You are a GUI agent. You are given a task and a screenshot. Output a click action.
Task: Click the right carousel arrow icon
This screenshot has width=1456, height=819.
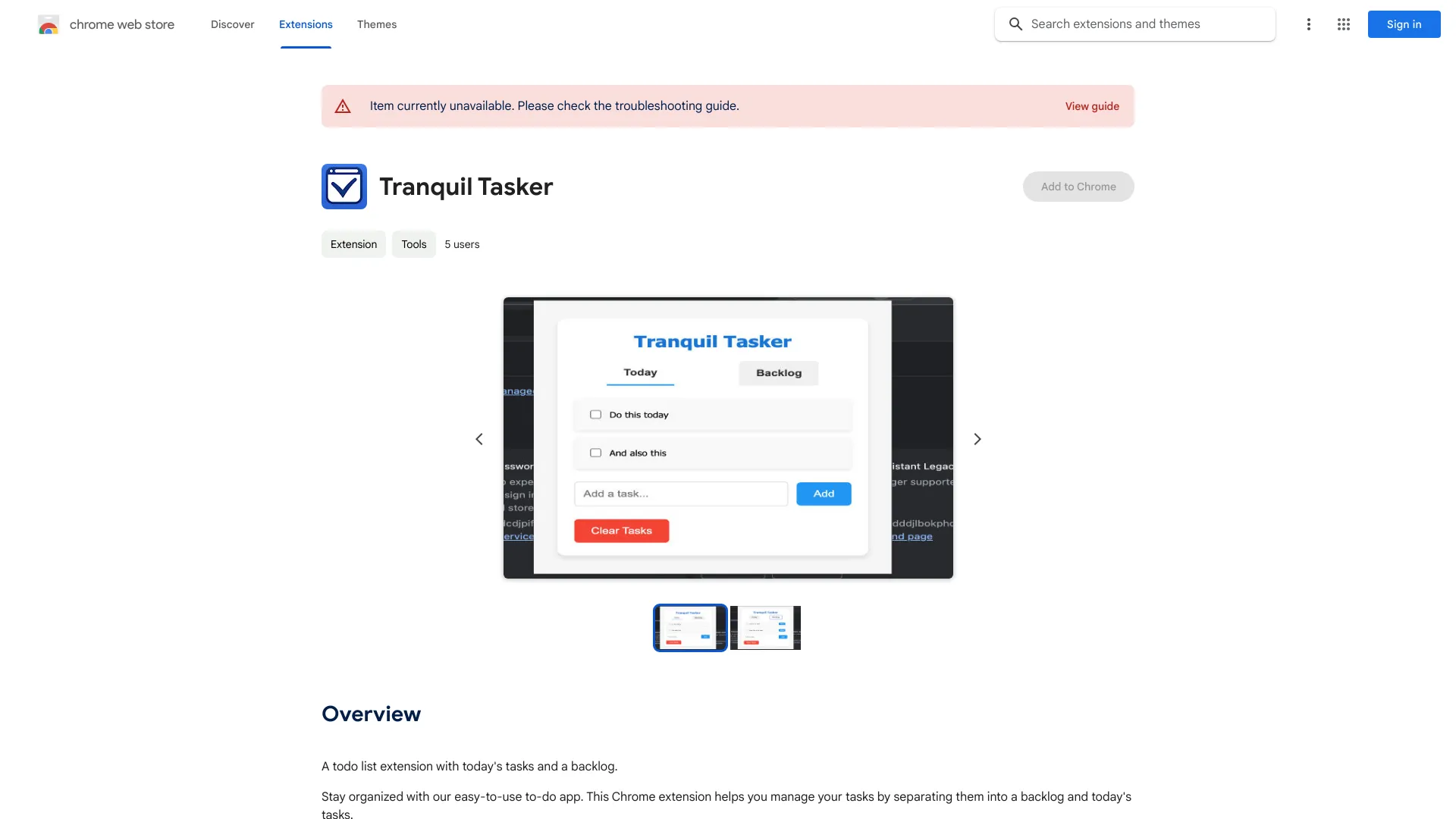(977, 438)
